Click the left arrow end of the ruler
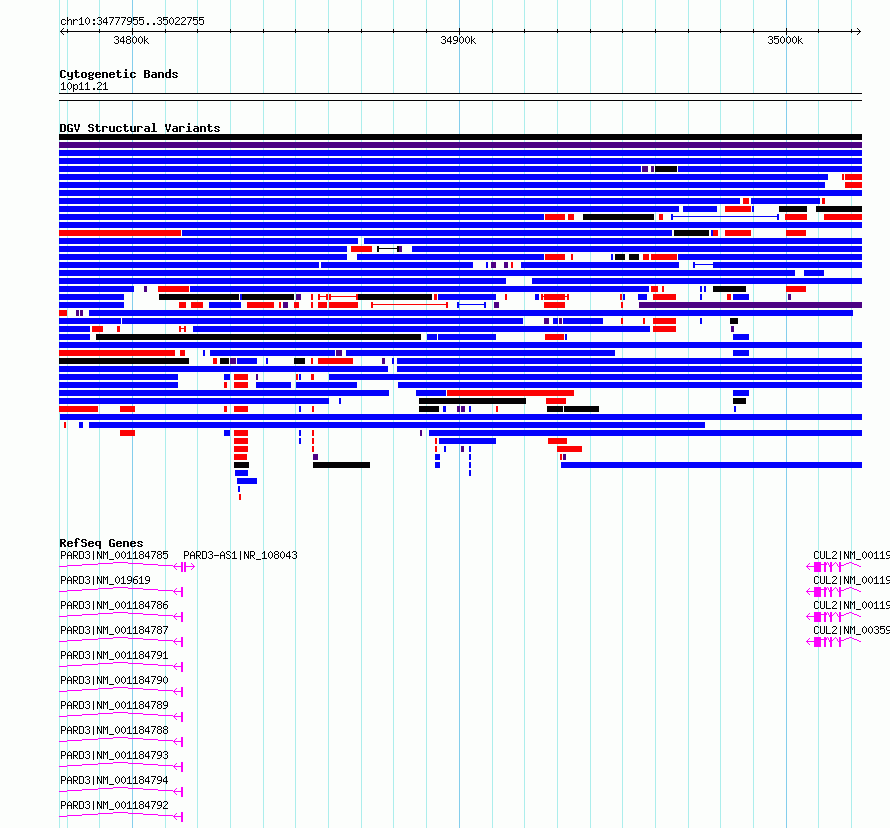Screen dimensions: 890x828 pos(62,31)
